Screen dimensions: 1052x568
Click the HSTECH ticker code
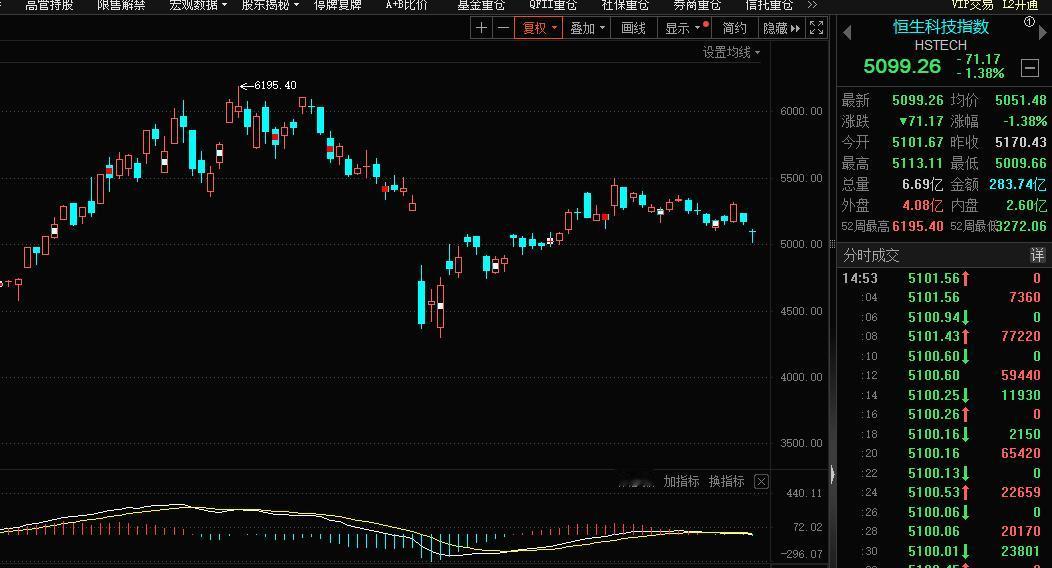point(941,45)
